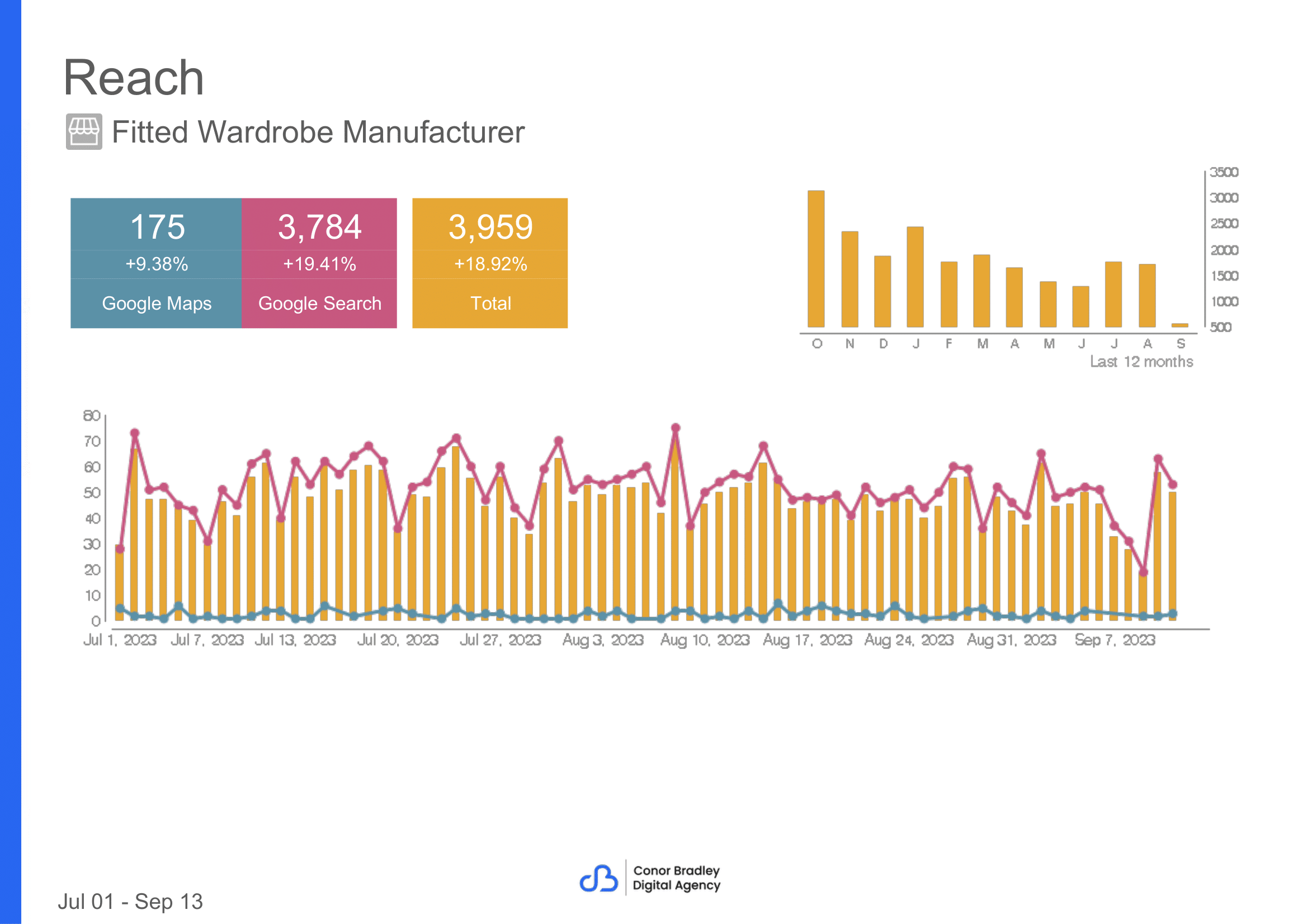Click the +19.41% Google Search change value
Viewport: 1307px width, 924px height.
pyautogui.click(x=319, y=264)
